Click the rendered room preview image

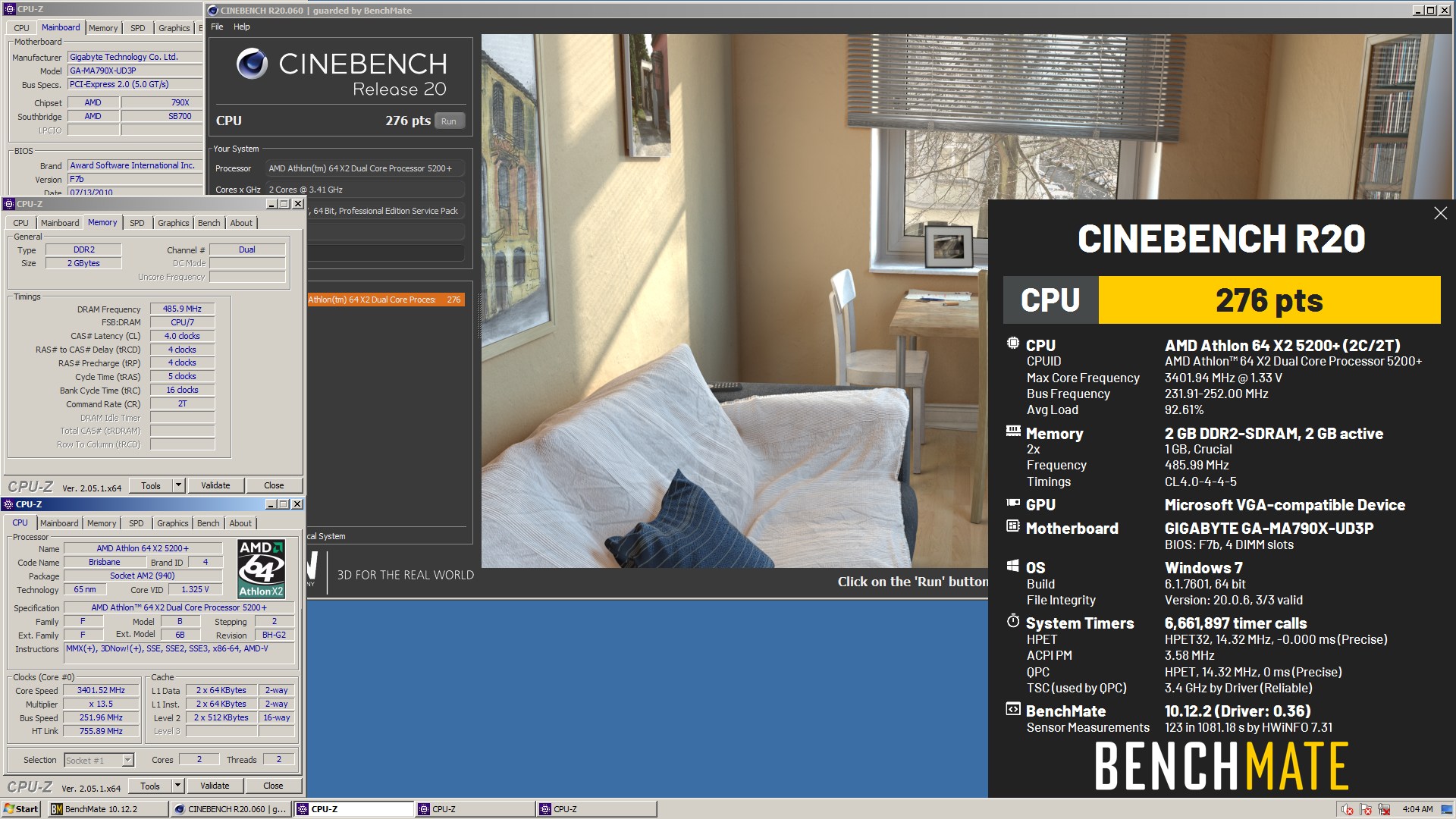click(734, 300)
